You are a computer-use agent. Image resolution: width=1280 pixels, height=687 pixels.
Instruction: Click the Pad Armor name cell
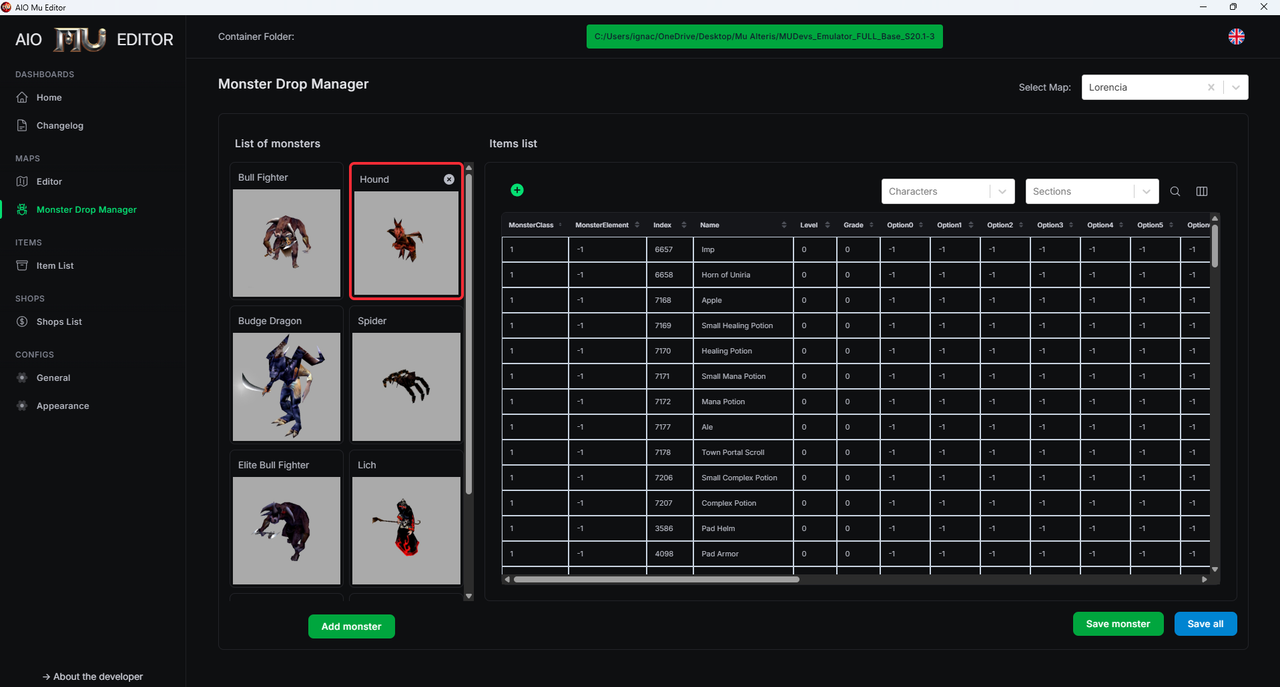pyautogui.click(x=744, y=554)
